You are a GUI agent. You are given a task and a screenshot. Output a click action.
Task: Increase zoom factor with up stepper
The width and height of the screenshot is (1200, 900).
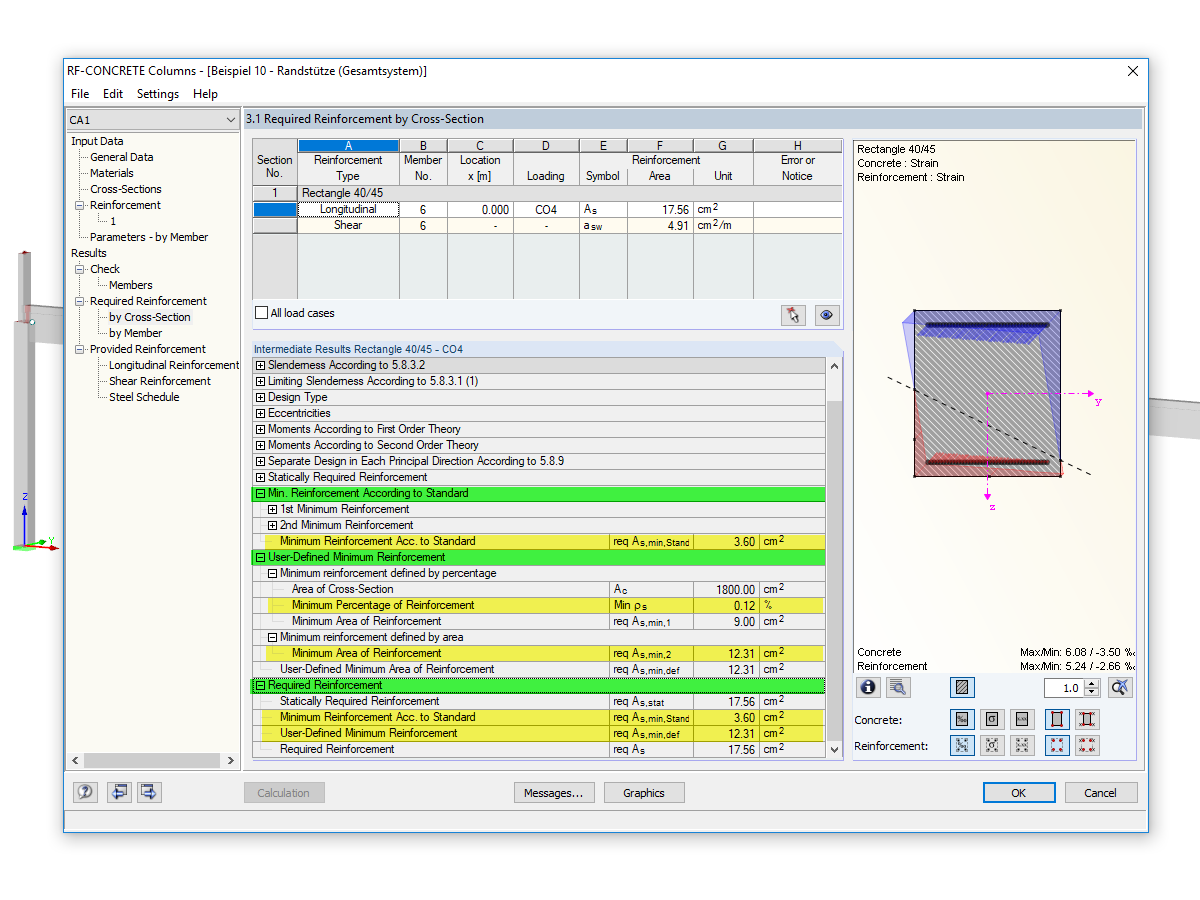[1092, 684]
